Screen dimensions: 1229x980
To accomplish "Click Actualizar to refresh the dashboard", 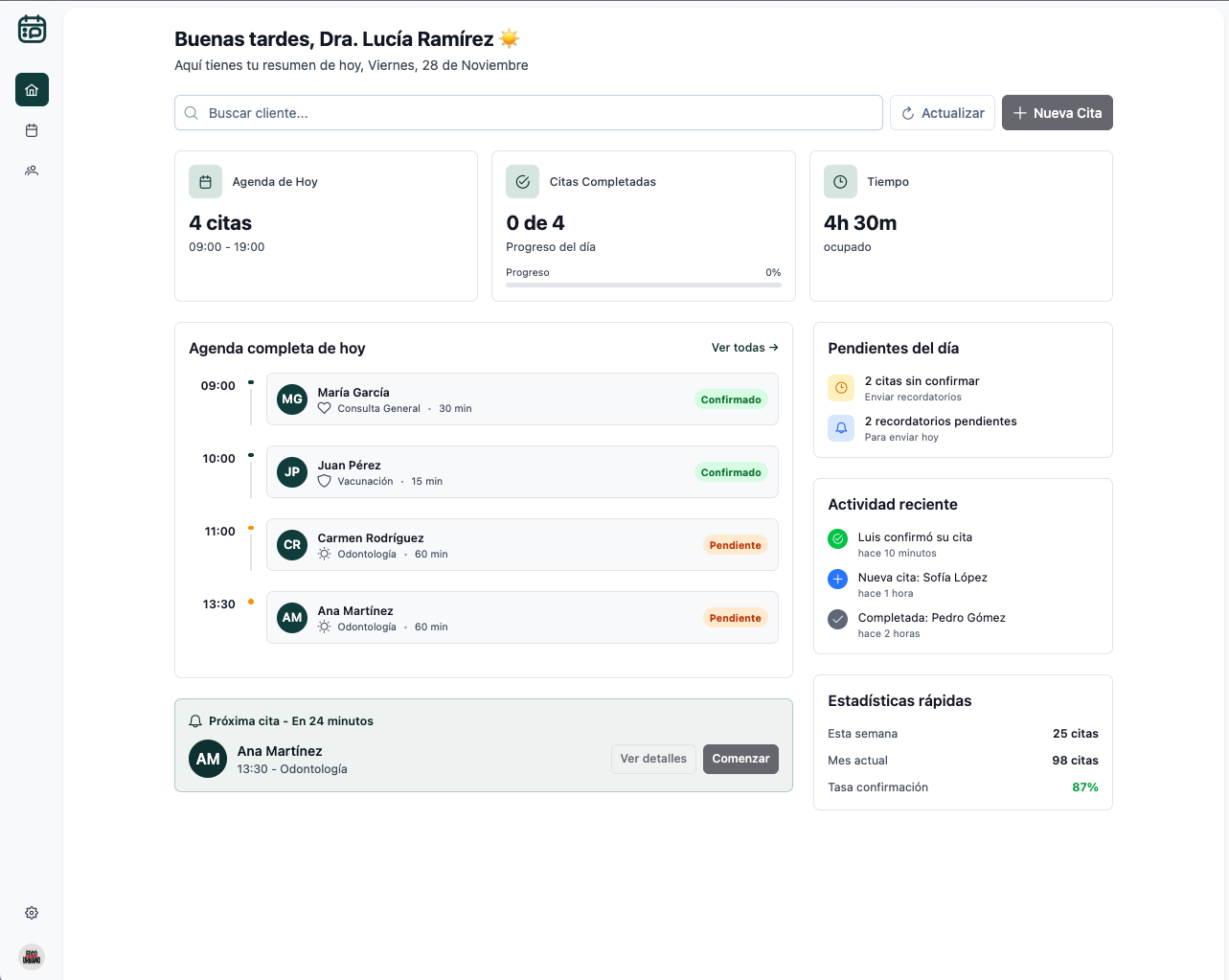I will tap(942, 112).
